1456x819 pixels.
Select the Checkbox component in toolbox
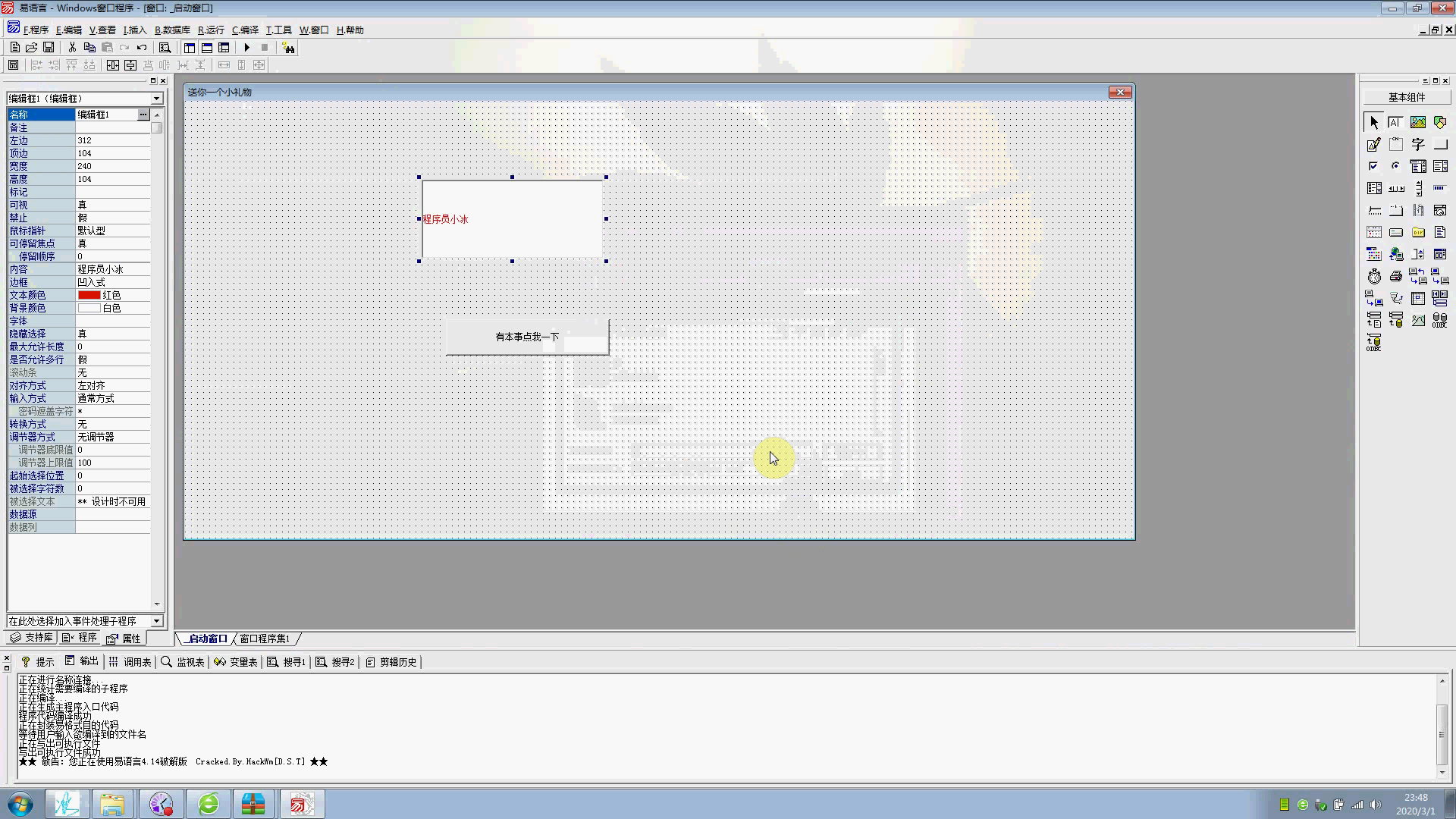1373,166
